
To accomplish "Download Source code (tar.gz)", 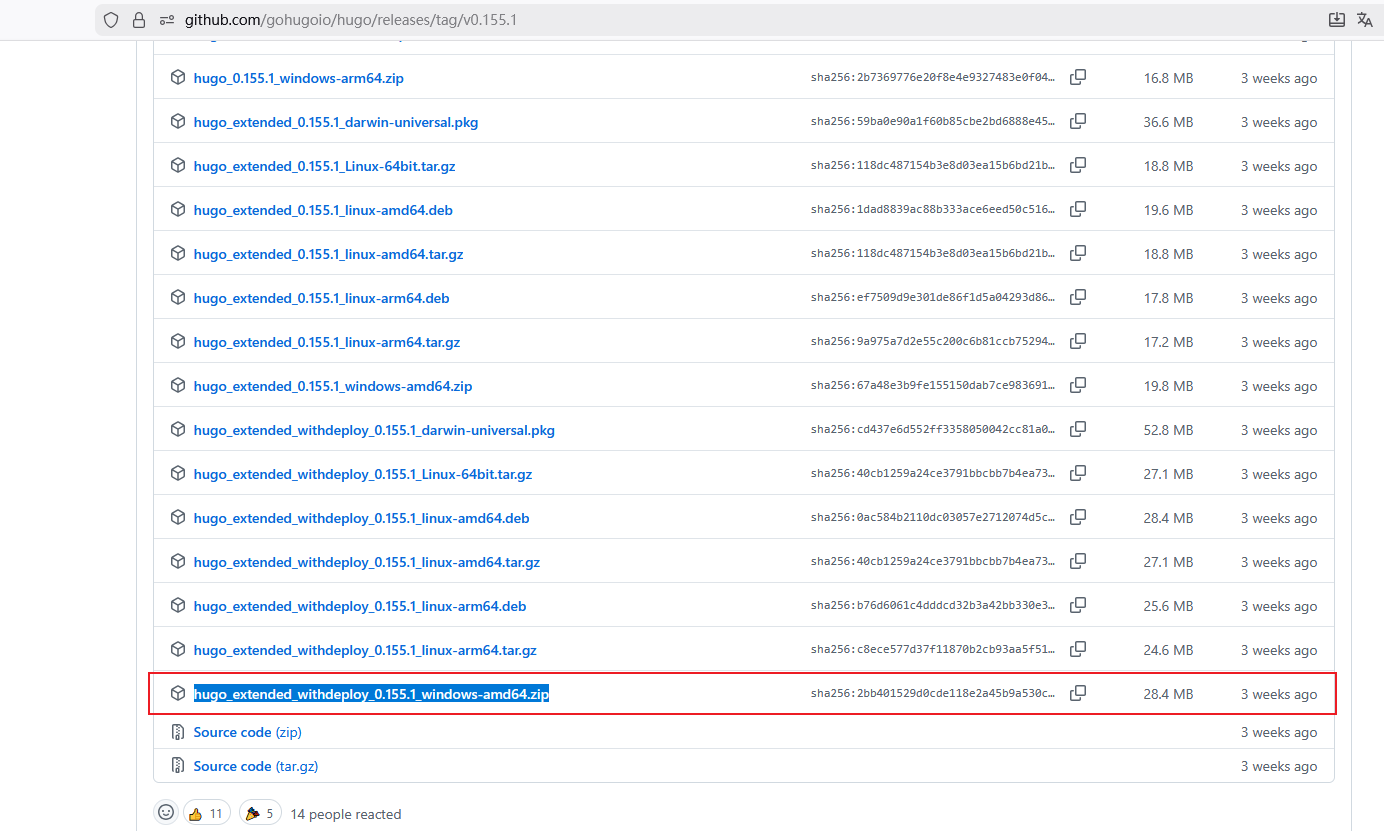I will coord(255,766).
